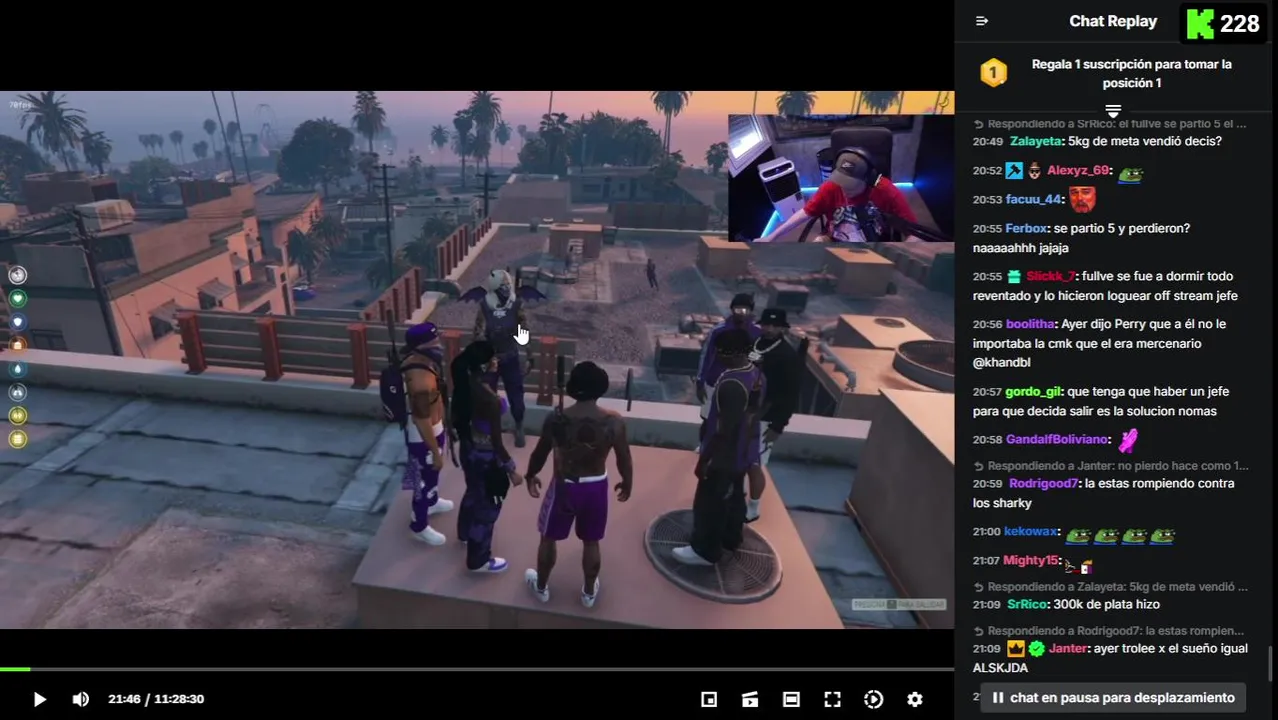The width and height of the screenshot is (1278, 720).
Task: Enter fullscreen mode
Action: 832,699
